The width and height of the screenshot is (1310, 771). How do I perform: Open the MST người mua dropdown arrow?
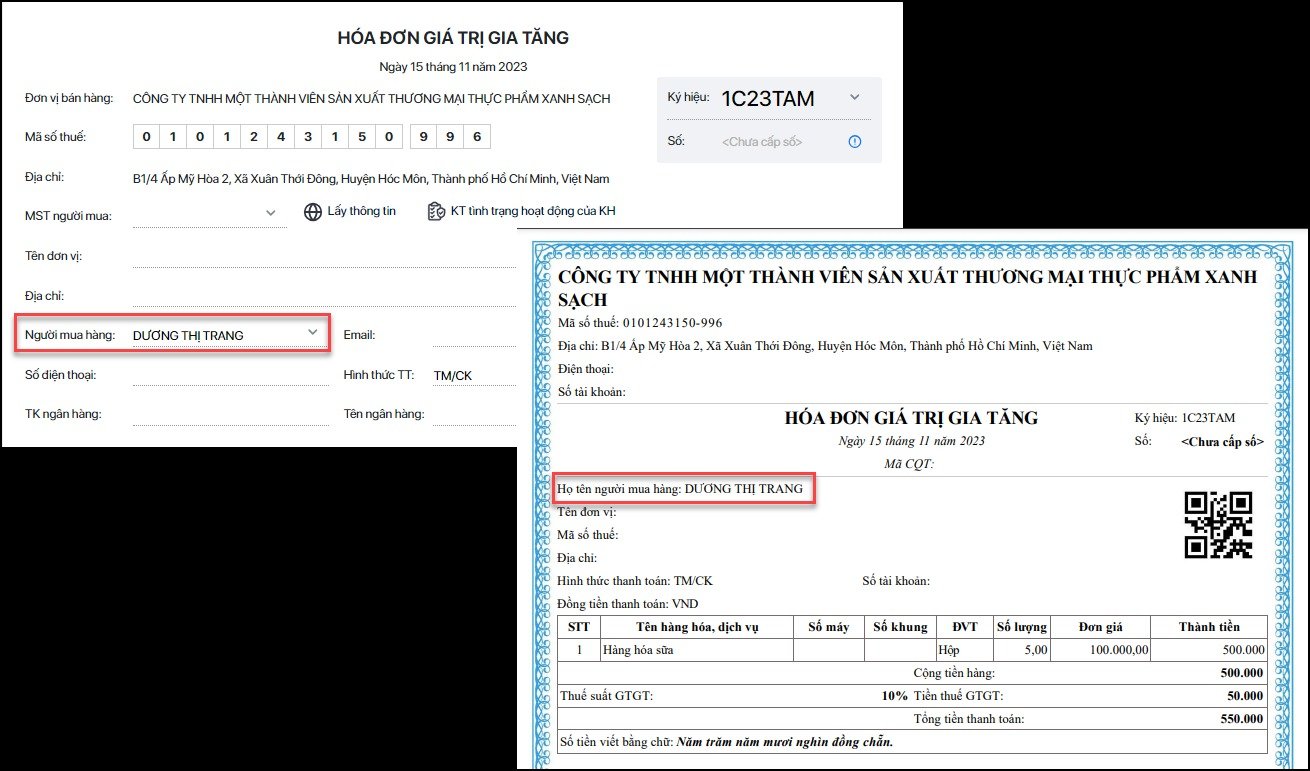click(x=270, y=212)
